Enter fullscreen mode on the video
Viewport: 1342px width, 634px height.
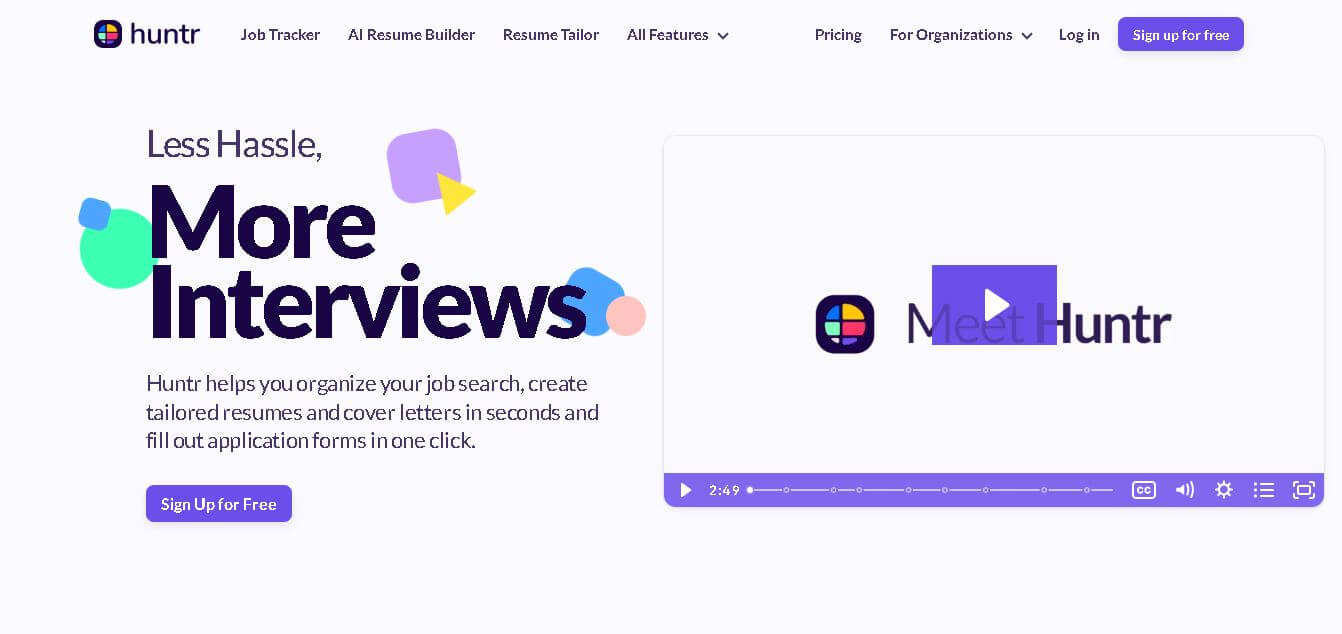(1303, 490)
